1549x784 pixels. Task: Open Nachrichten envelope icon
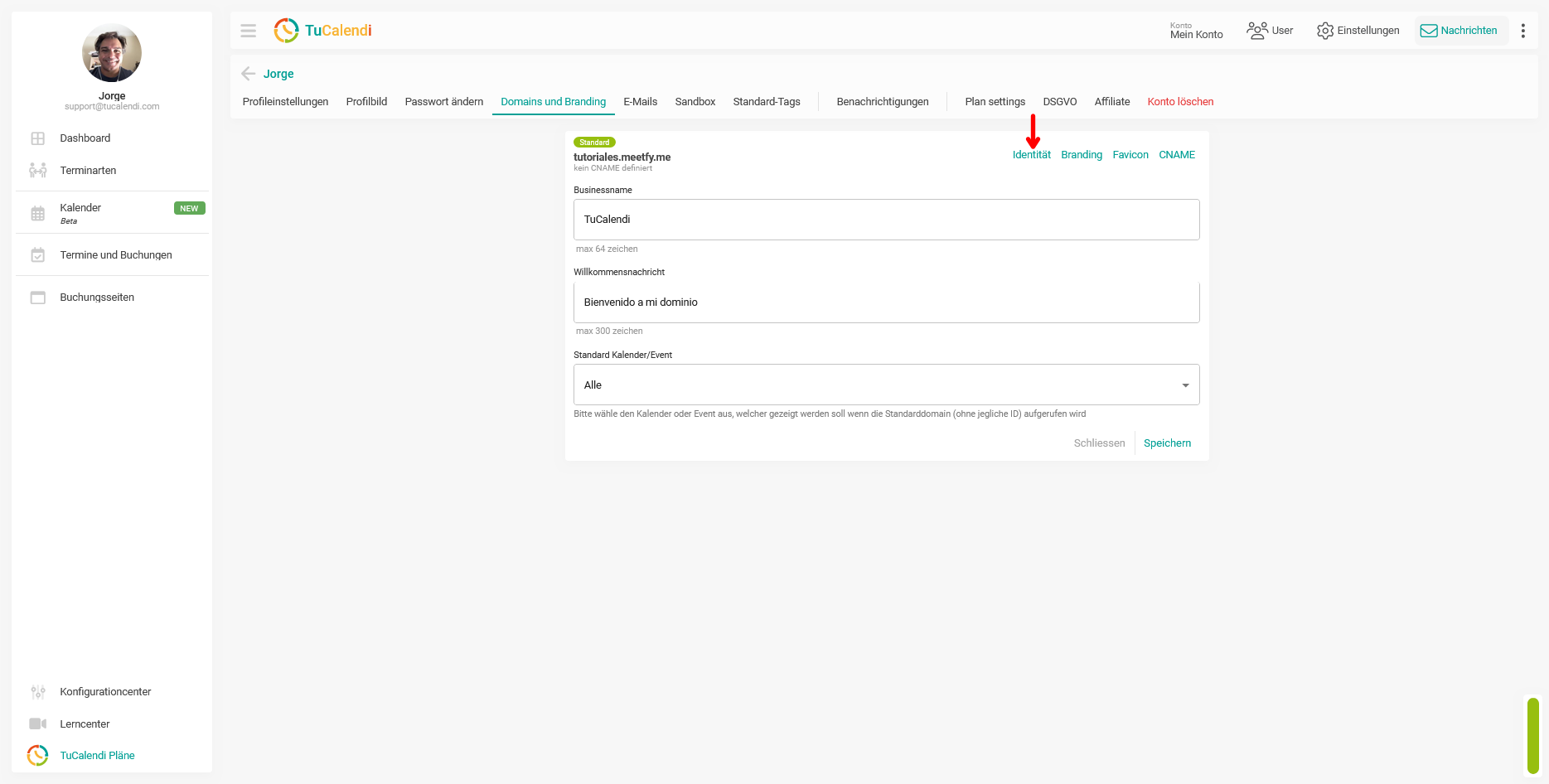[x=1429, y=31]
